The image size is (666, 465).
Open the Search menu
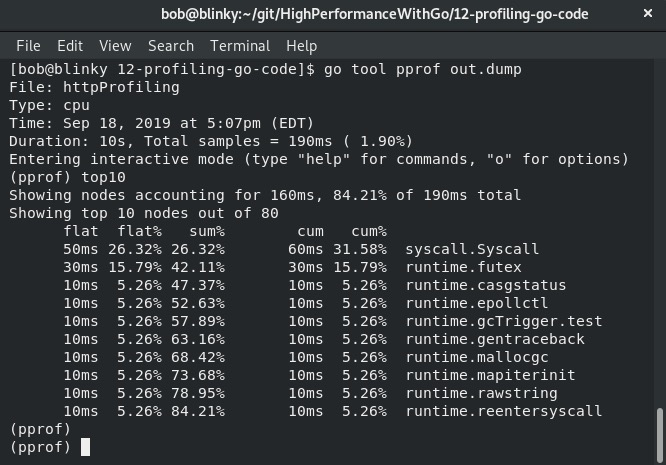171,46
